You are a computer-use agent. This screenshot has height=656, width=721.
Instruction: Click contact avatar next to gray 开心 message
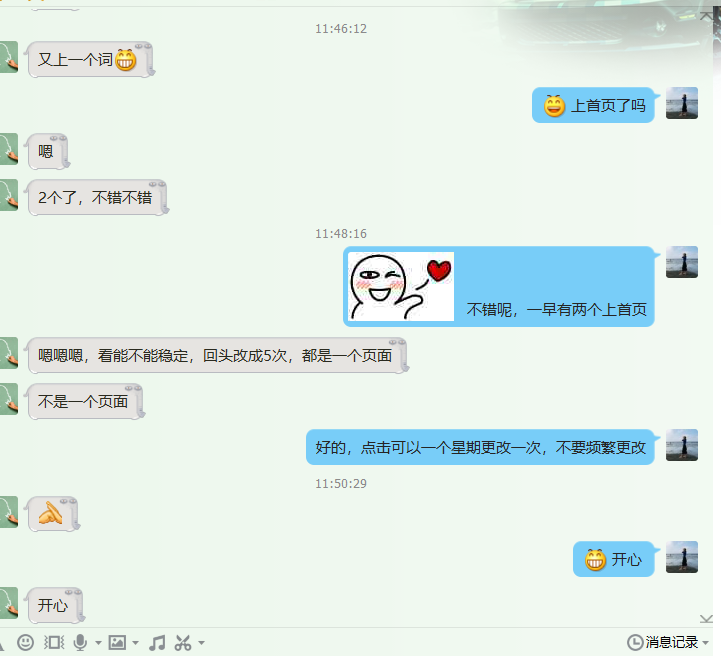coord(8,603)
